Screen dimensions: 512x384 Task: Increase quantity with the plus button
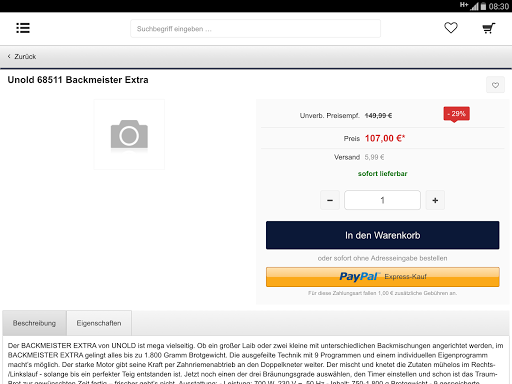435,200
